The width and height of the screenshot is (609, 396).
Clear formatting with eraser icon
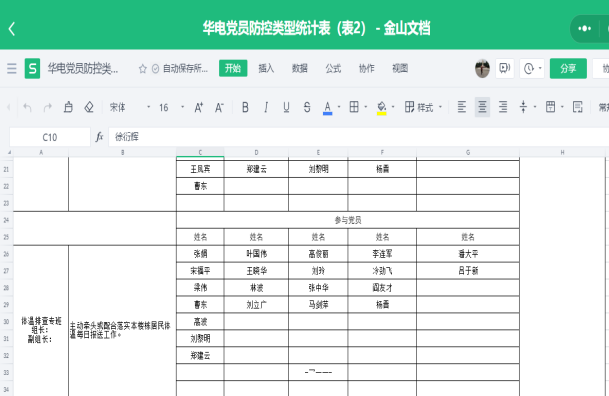click(x=89, y=107)
